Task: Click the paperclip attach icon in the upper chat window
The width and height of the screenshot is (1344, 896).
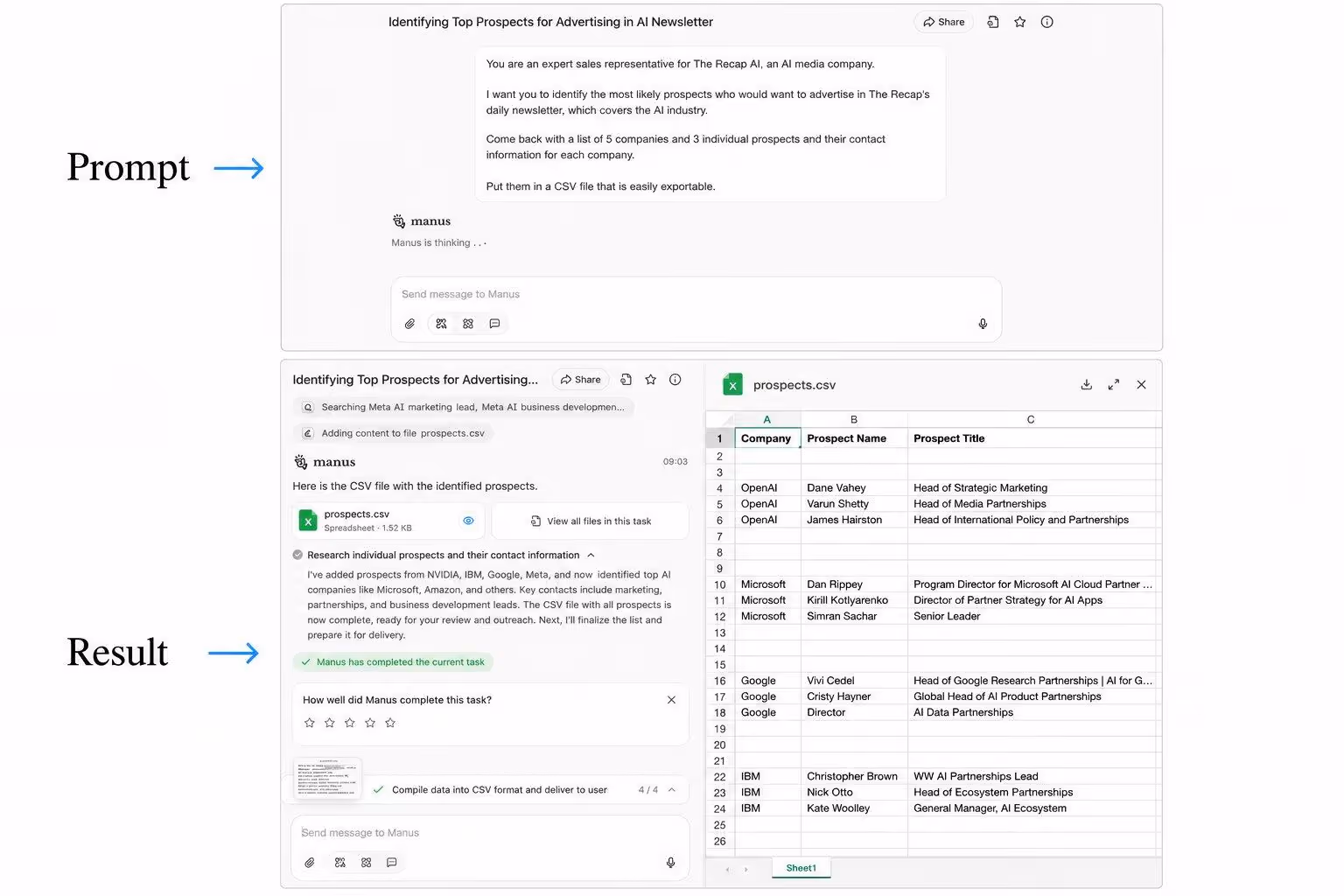Action: [409, 324]
